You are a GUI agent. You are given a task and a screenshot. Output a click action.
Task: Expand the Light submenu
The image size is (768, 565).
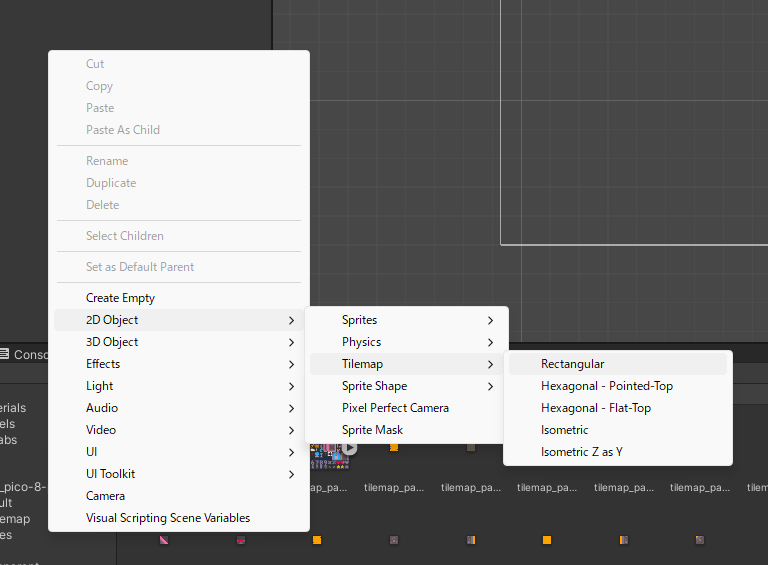pyautogui.click(x=179, y=386)
